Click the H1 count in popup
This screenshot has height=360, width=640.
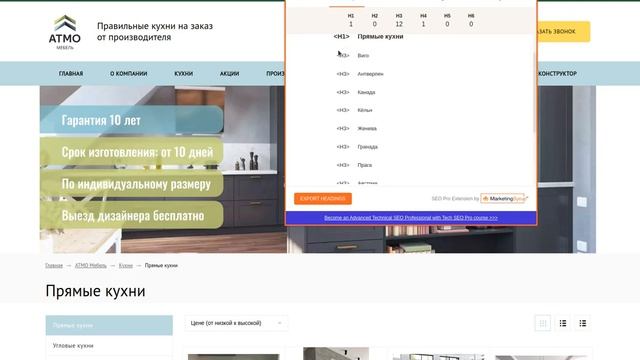pos(351,24)
